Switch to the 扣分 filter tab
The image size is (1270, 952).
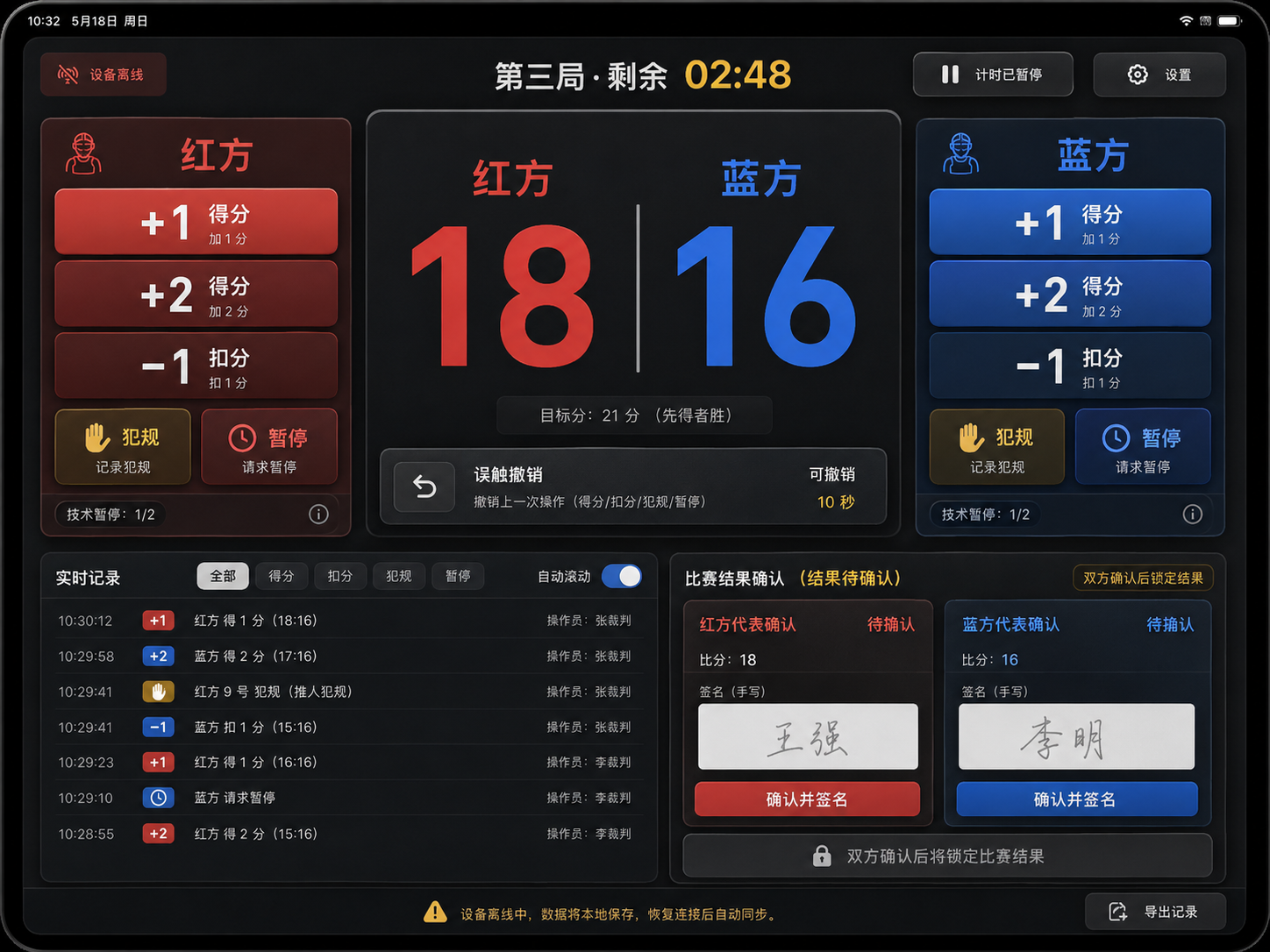340,576
